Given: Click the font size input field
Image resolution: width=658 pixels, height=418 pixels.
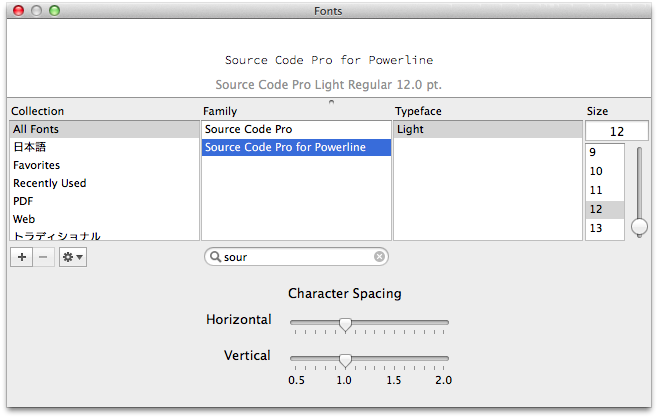Looking at the screenshot, I should point(616,131).
